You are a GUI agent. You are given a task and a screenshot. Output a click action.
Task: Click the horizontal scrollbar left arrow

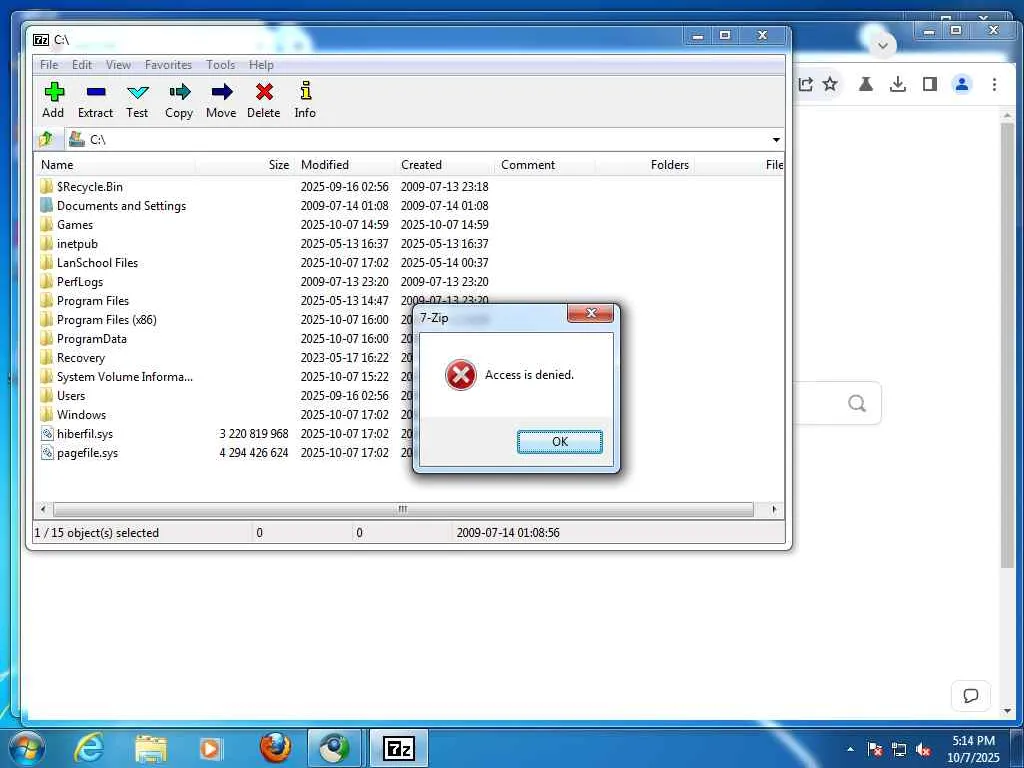(43, 509)
